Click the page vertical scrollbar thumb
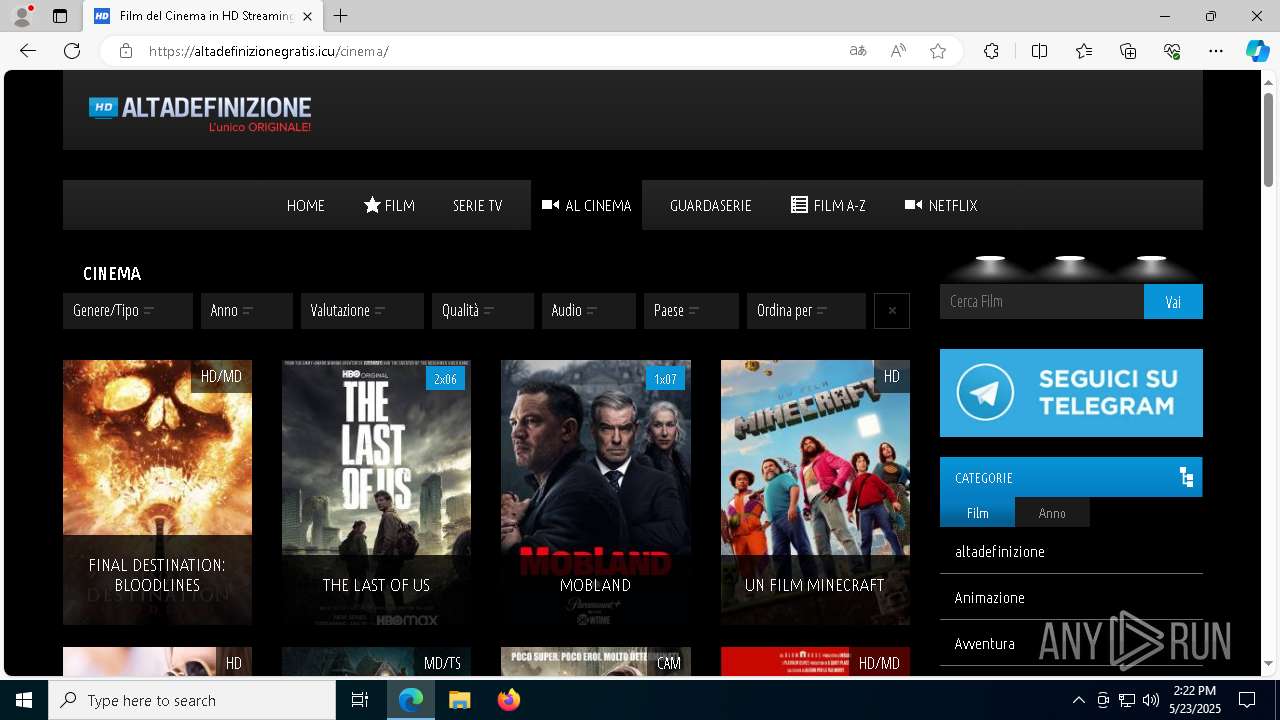Image resolution: width=1280 pixels, height=720 pixels. click(x=1268, y=140)
